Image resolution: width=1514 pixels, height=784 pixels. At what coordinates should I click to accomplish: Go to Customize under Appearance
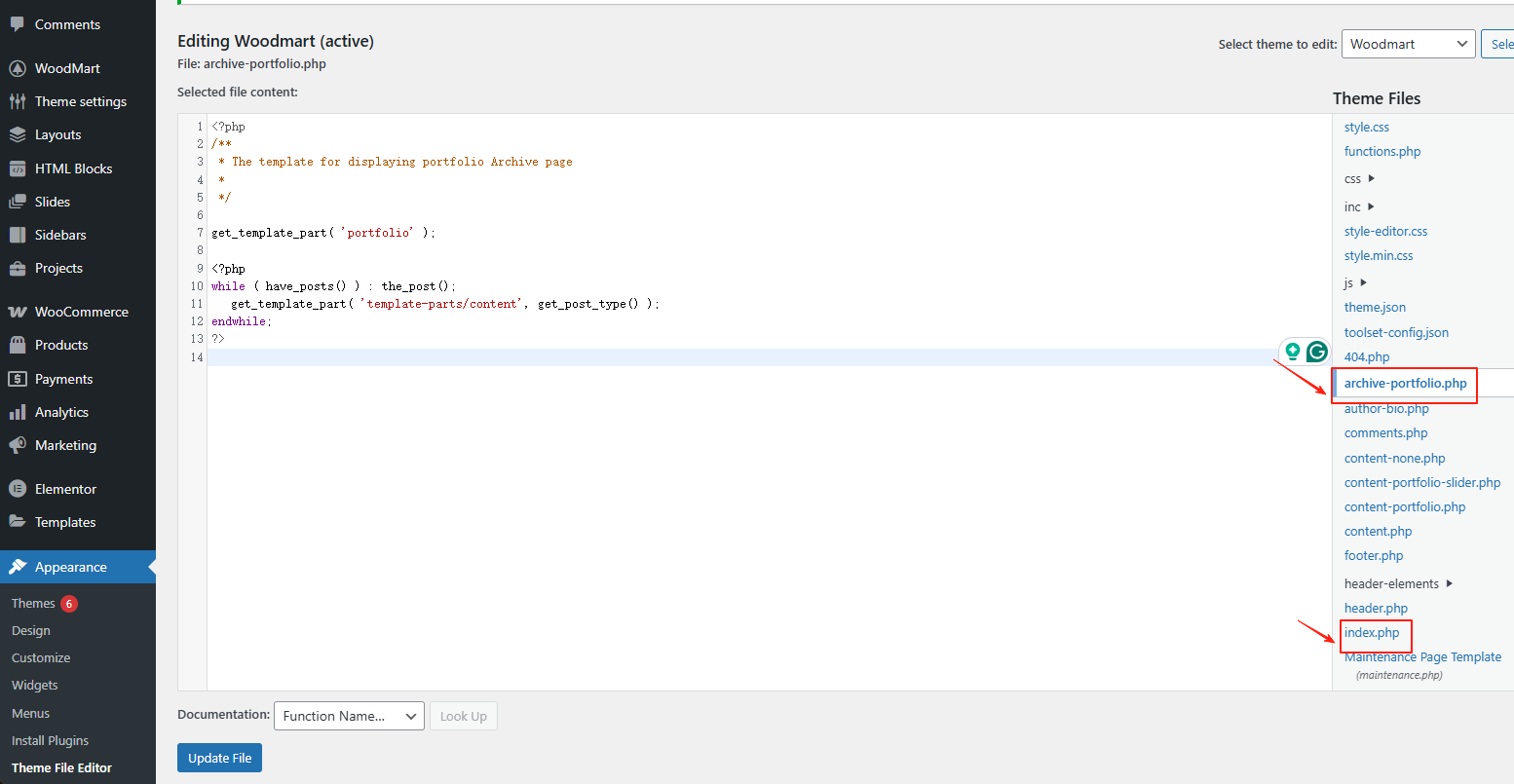coord(41,658)
